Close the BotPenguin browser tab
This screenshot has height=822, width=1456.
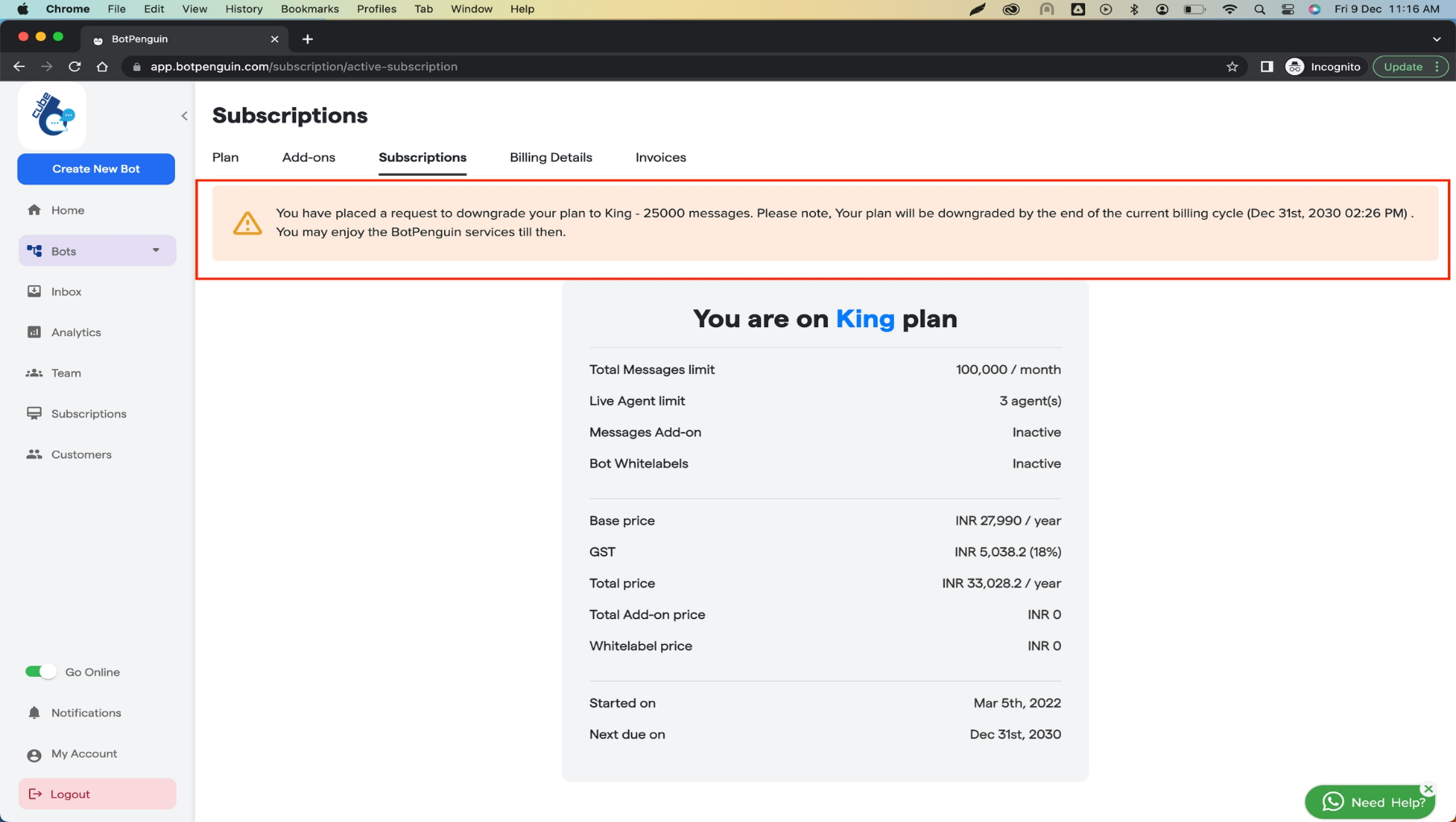(x=274, y=39)
